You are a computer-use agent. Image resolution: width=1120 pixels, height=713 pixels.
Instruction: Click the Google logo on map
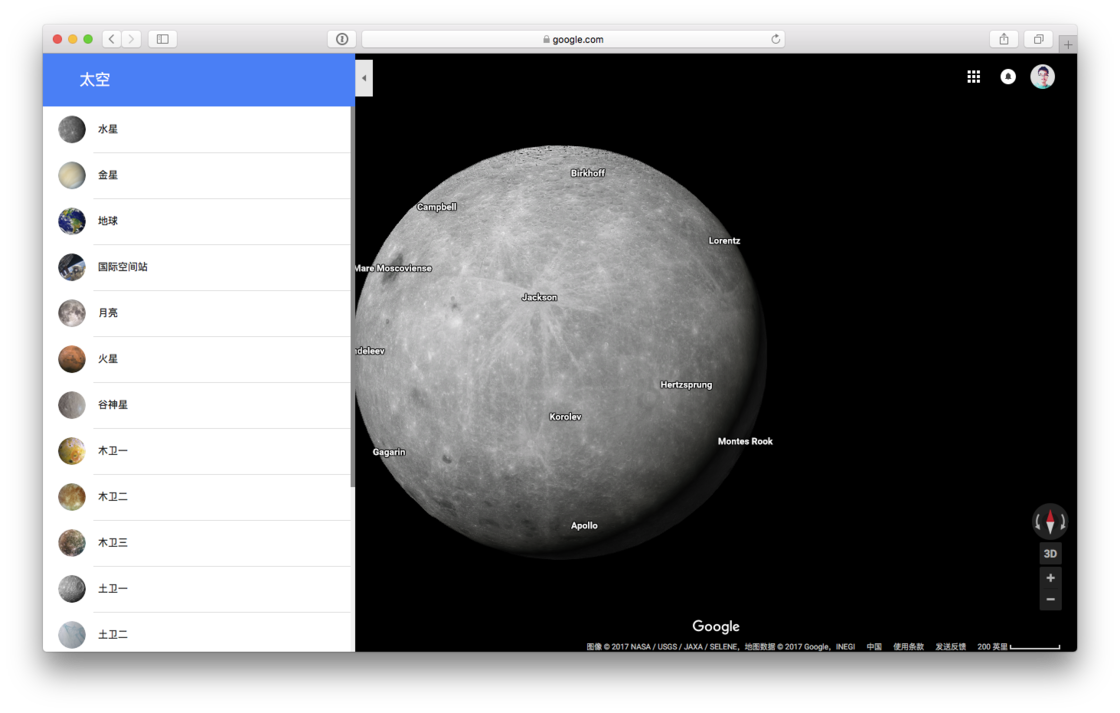(716, 627)
